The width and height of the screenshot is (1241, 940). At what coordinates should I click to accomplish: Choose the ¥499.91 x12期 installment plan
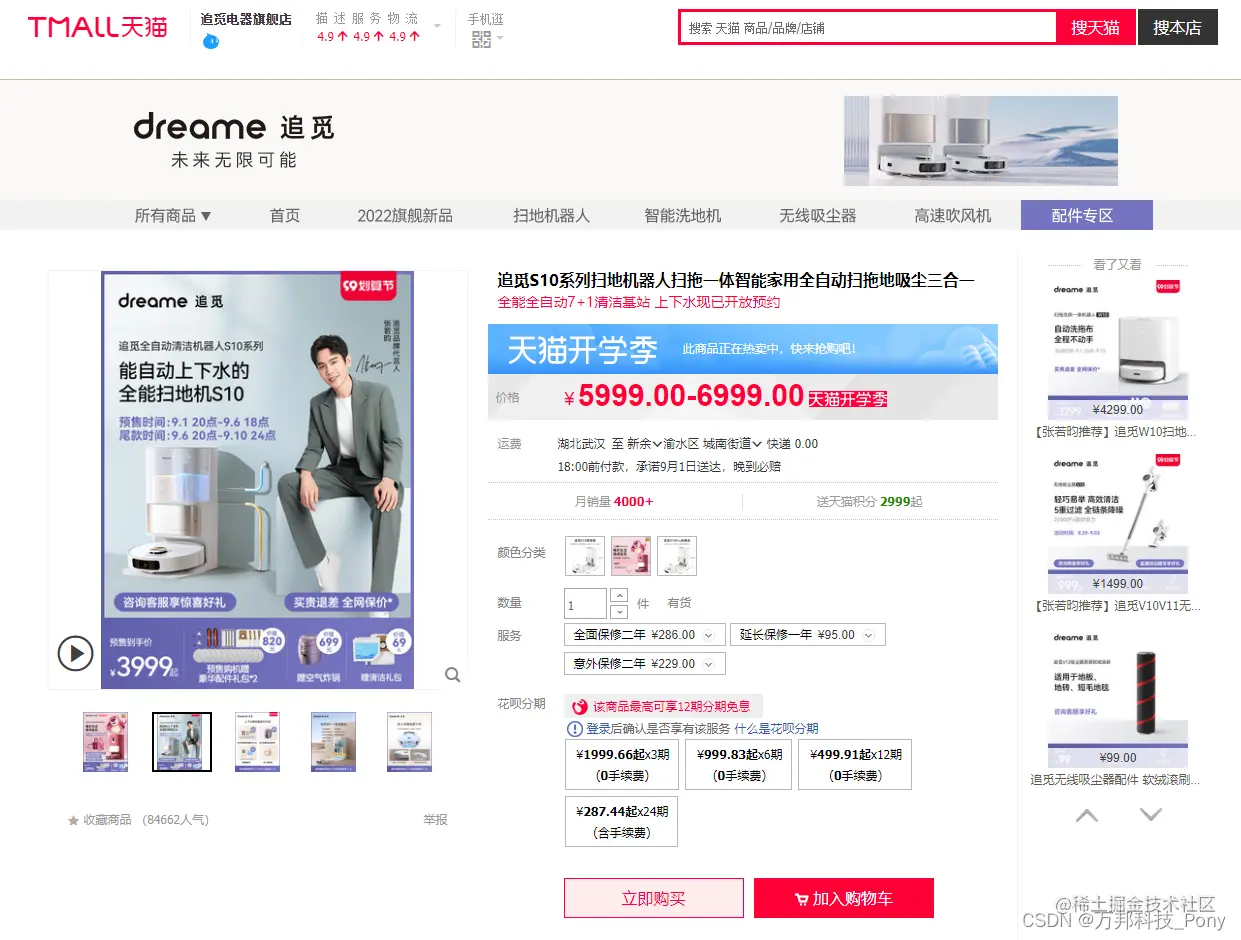[855, 765]
